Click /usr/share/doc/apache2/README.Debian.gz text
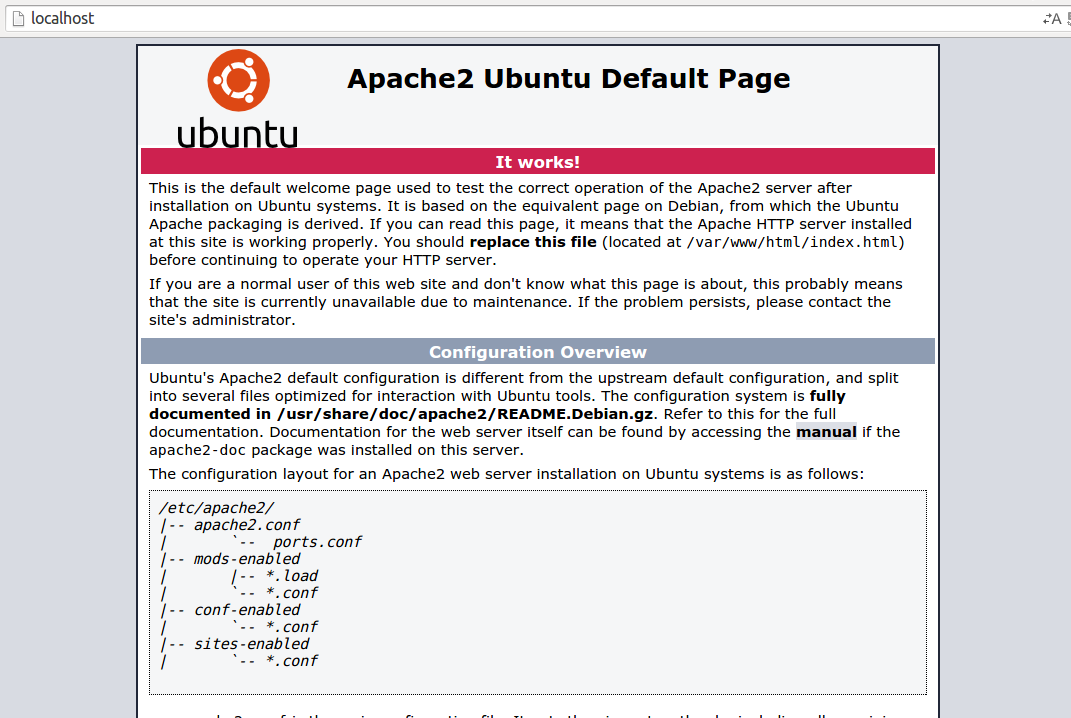Screen dimensions: 1071x718 tap(464, 414)
